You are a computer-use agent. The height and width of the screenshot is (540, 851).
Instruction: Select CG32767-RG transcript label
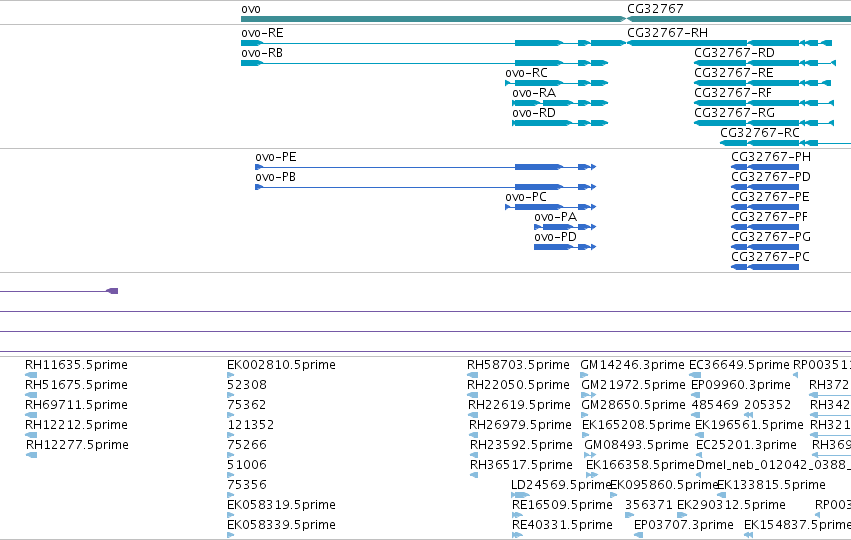(x=734, y=113)
